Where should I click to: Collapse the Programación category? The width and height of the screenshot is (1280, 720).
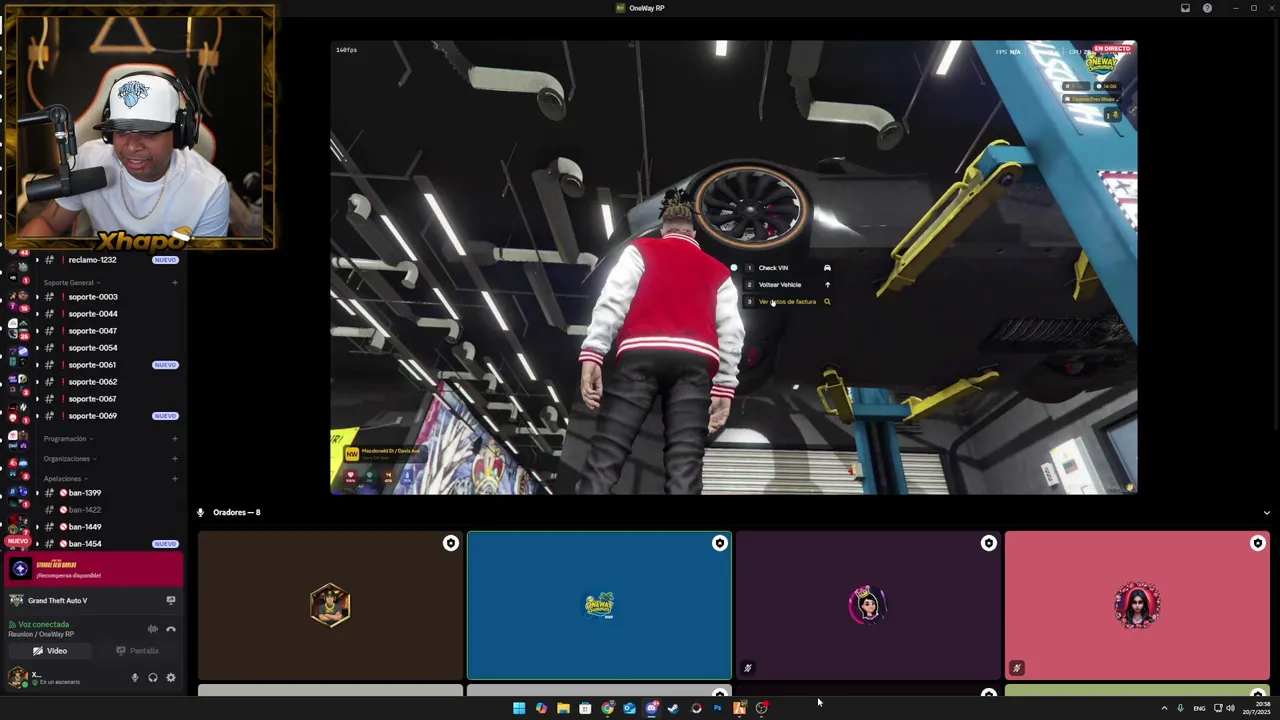[68, 439]
